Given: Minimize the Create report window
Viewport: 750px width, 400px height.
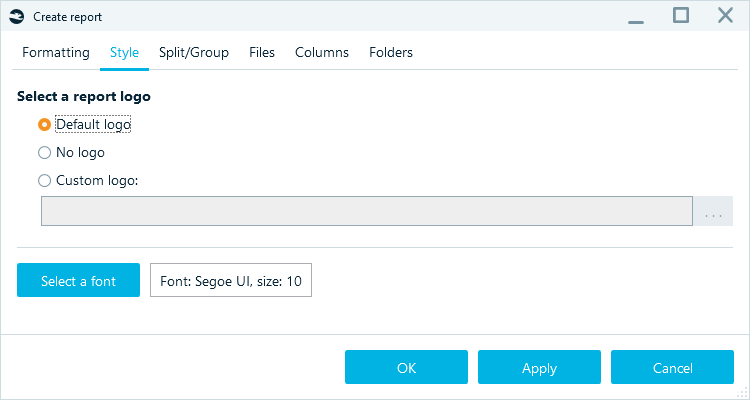Looking at the screenshot, I should [x=636, y=17].
